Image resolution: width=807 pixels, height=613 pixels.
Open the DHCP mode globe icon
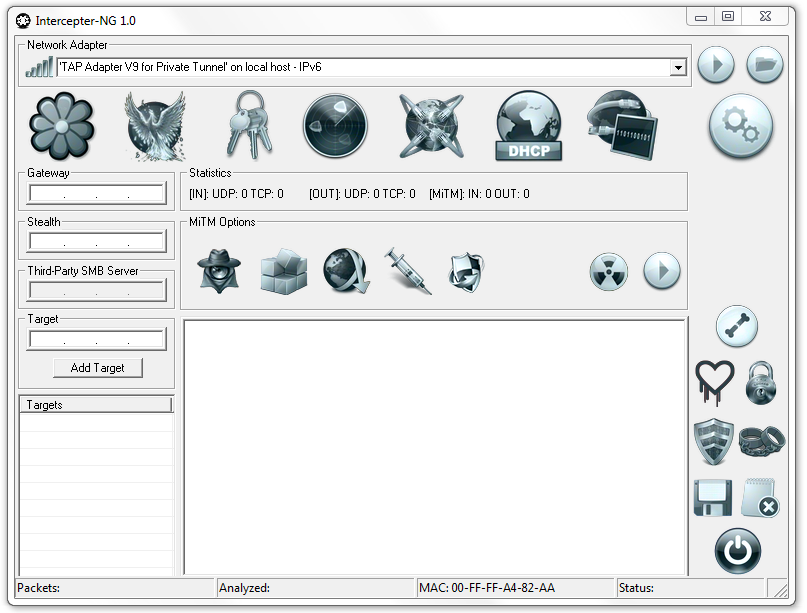click(x=529, y=126)
